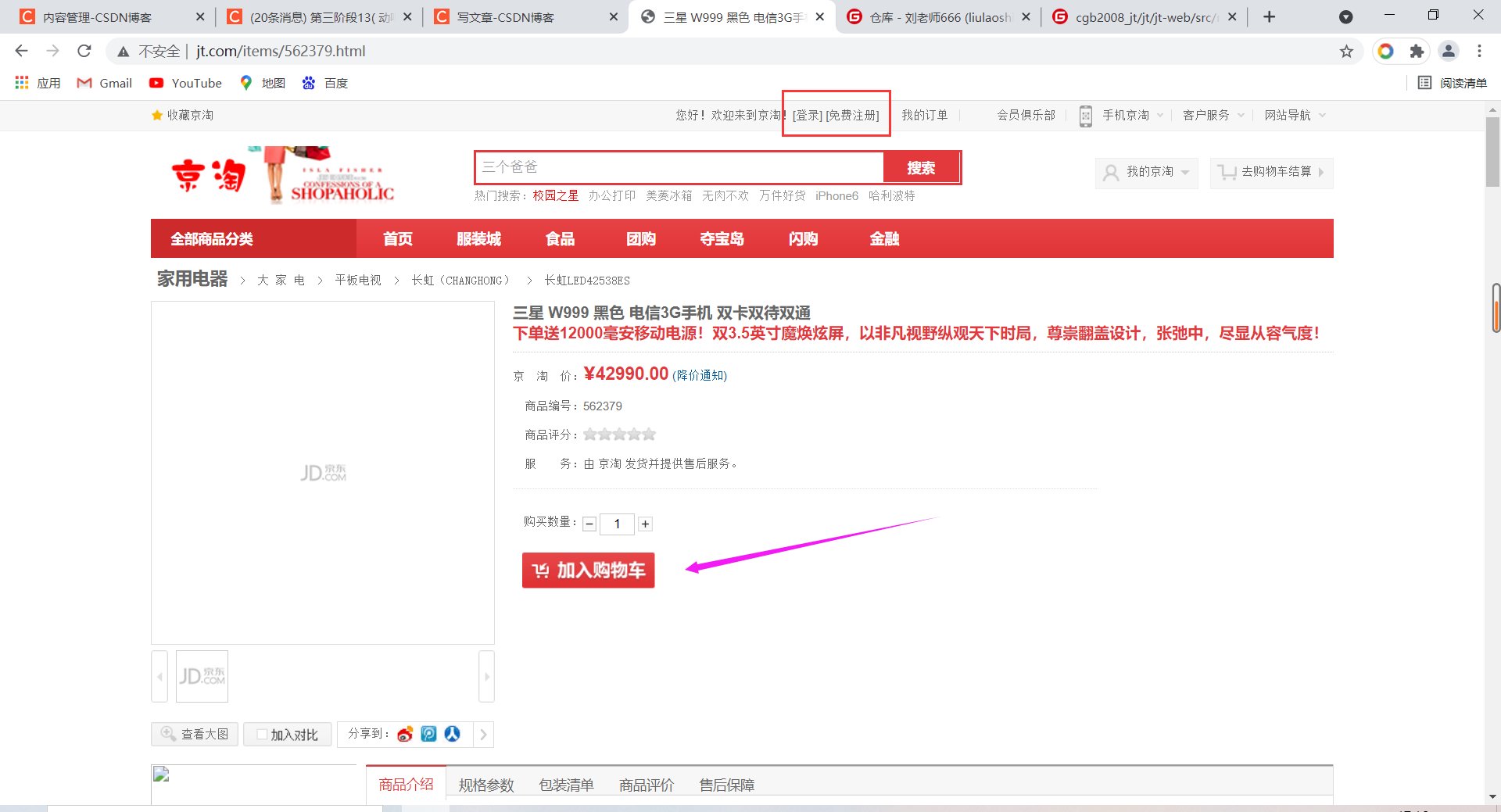The height and width of the screenshot is (812, 1501).
Task: Click the thumbnail strip right arrow
Action: (x=486, y=676)
